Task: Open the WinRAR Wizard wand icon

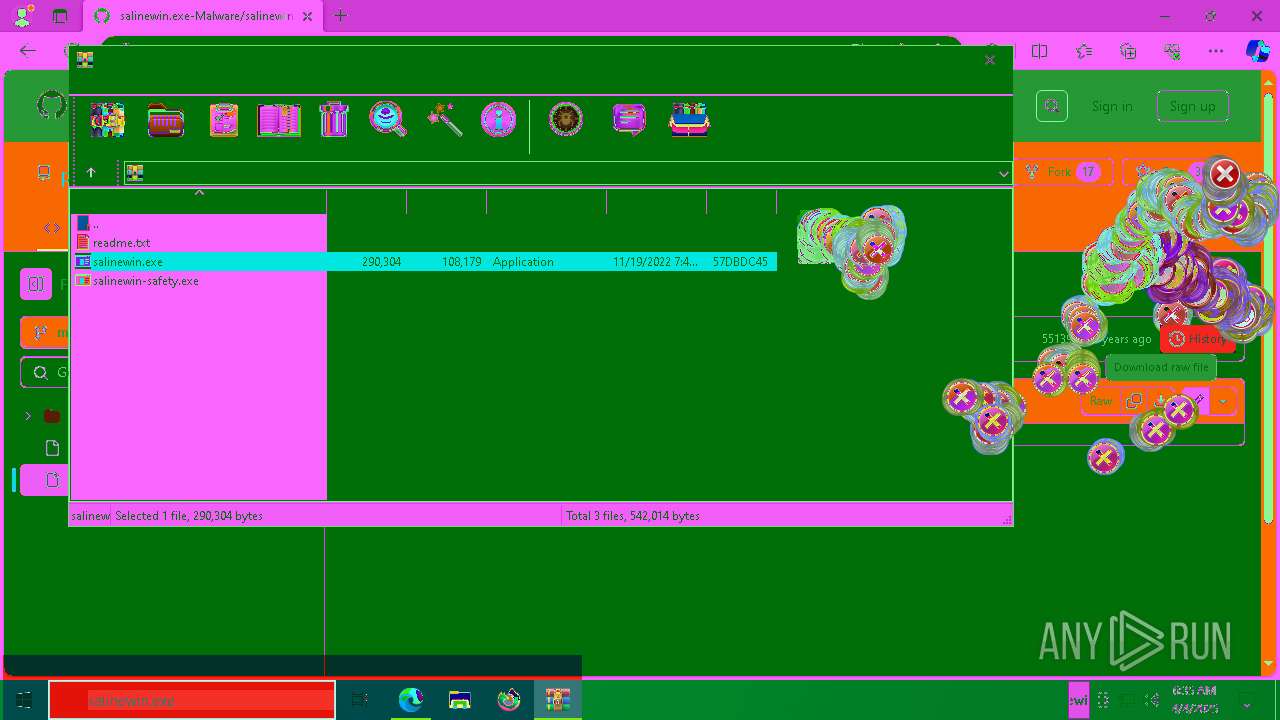Action: pos(444,120)
